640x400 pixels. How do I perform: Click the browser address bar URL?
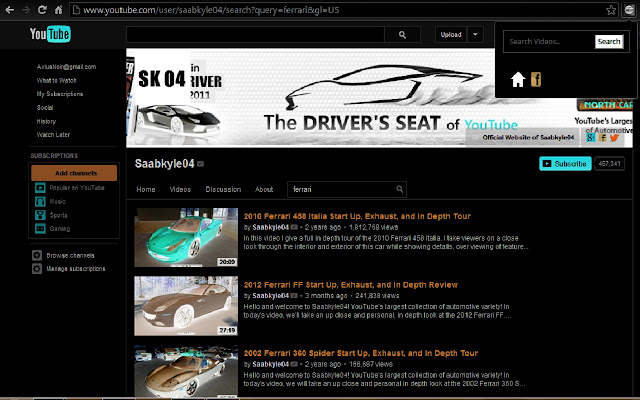pyautogui.click(x=211, y=10)
